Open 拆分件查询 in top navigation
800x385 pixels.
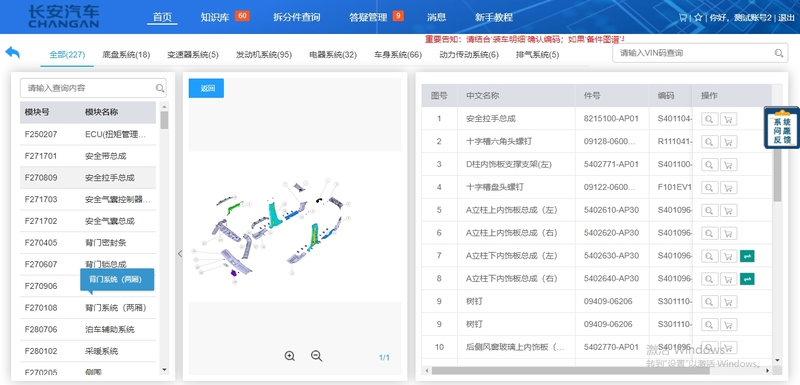point(297,17)
